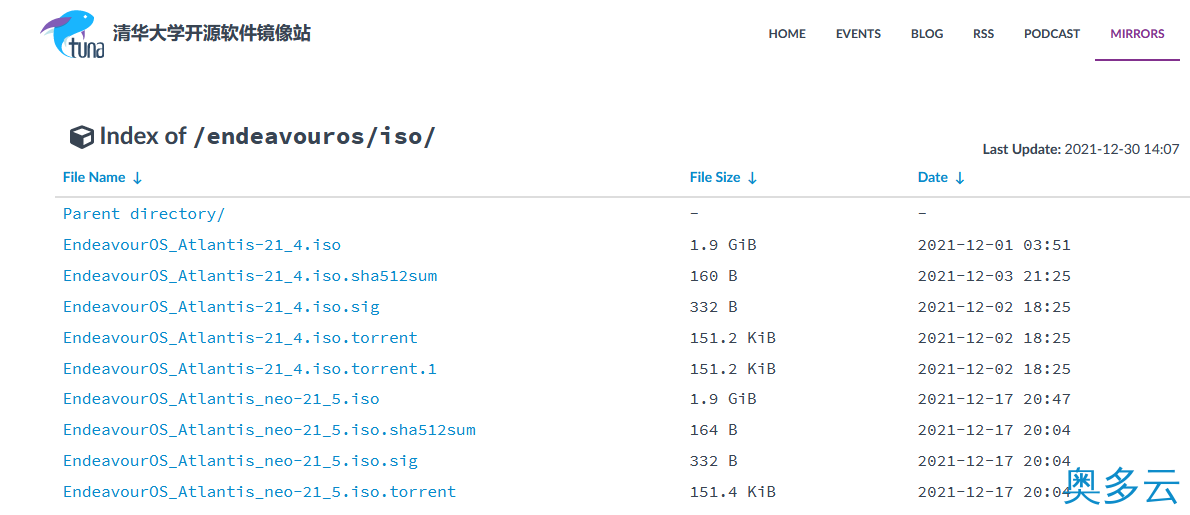Go to the BLOG page
Screen dimensions: 1190x515
point(927,33)
